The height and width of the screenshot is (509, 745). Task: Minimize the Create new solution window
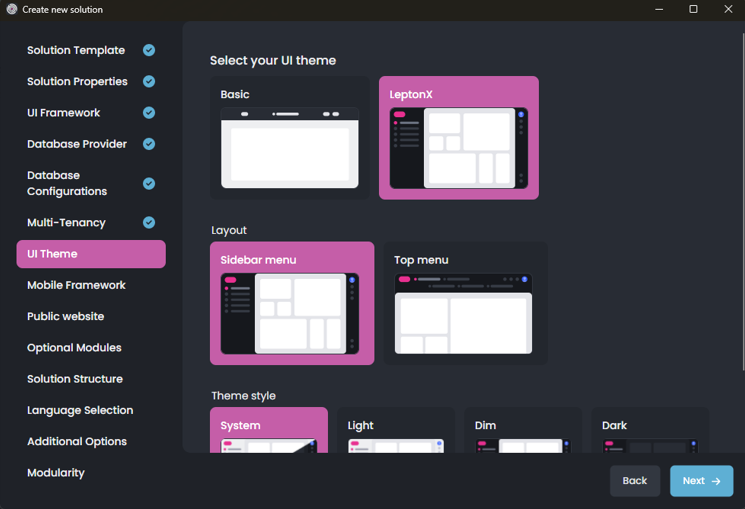coord(659,10)
